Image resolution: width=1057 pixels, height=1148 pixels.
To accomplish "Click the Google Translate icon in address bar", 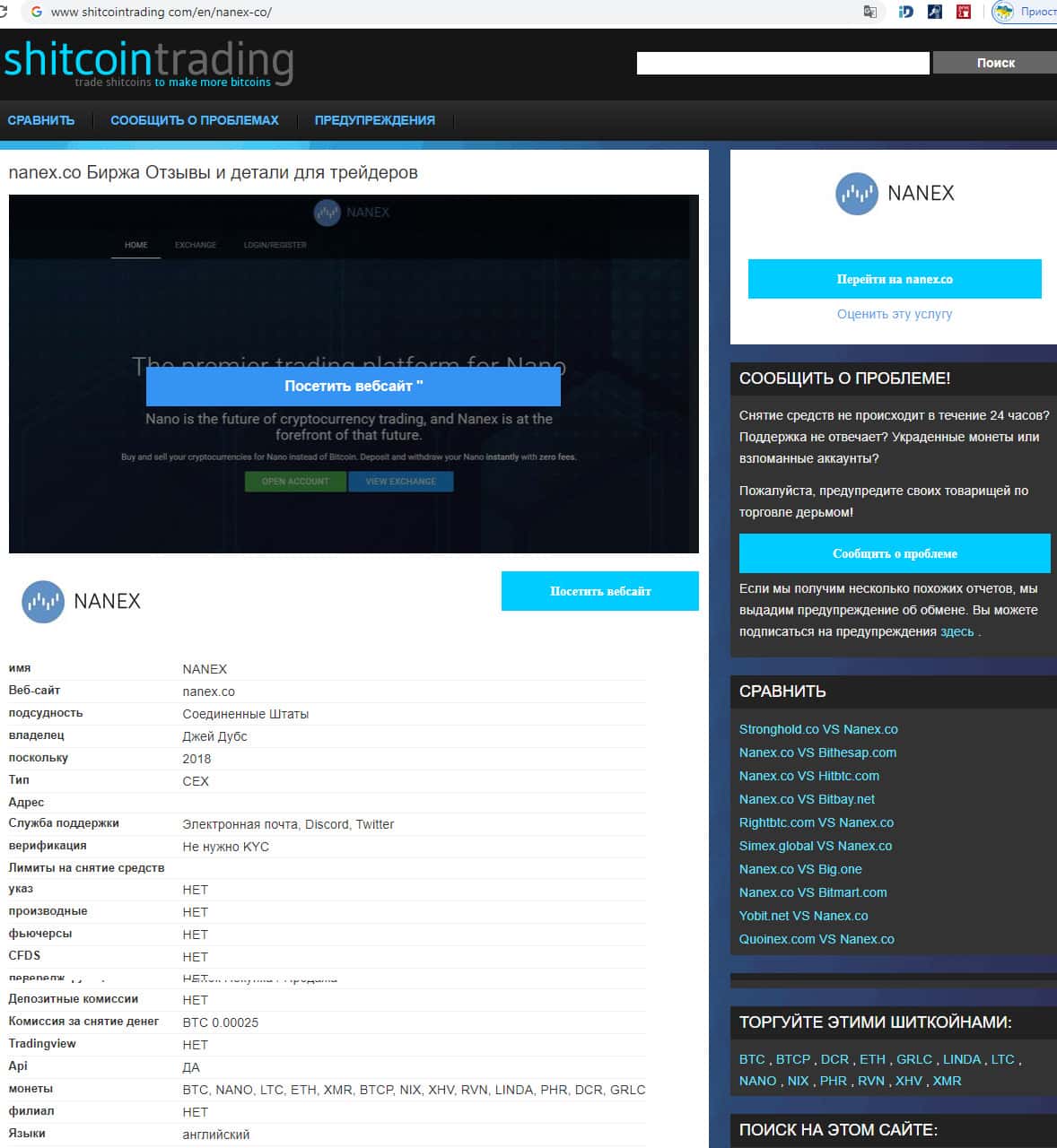I will point(869,12).
